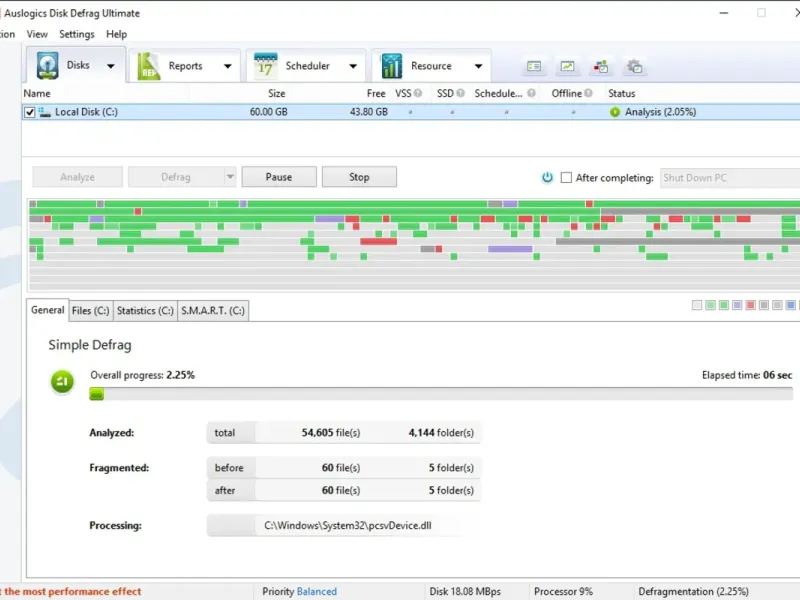Switch to the S.M.A.R.T. (C:) tab
This screenshot has width=800, height=600.
213,311
